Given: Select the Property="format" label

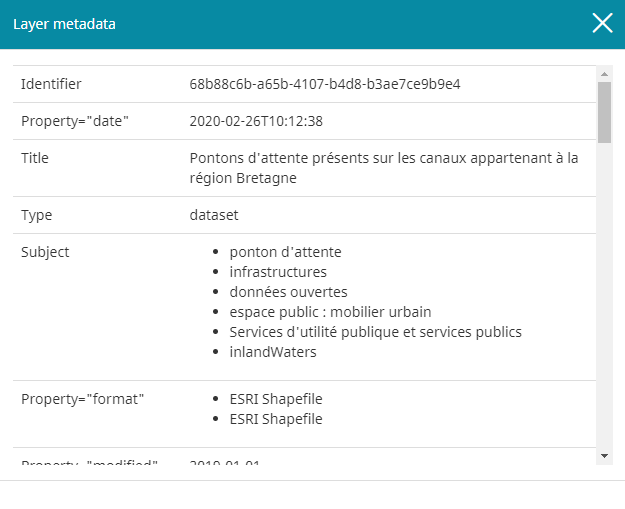Looking at the screenshot, I should coord(83,399).
